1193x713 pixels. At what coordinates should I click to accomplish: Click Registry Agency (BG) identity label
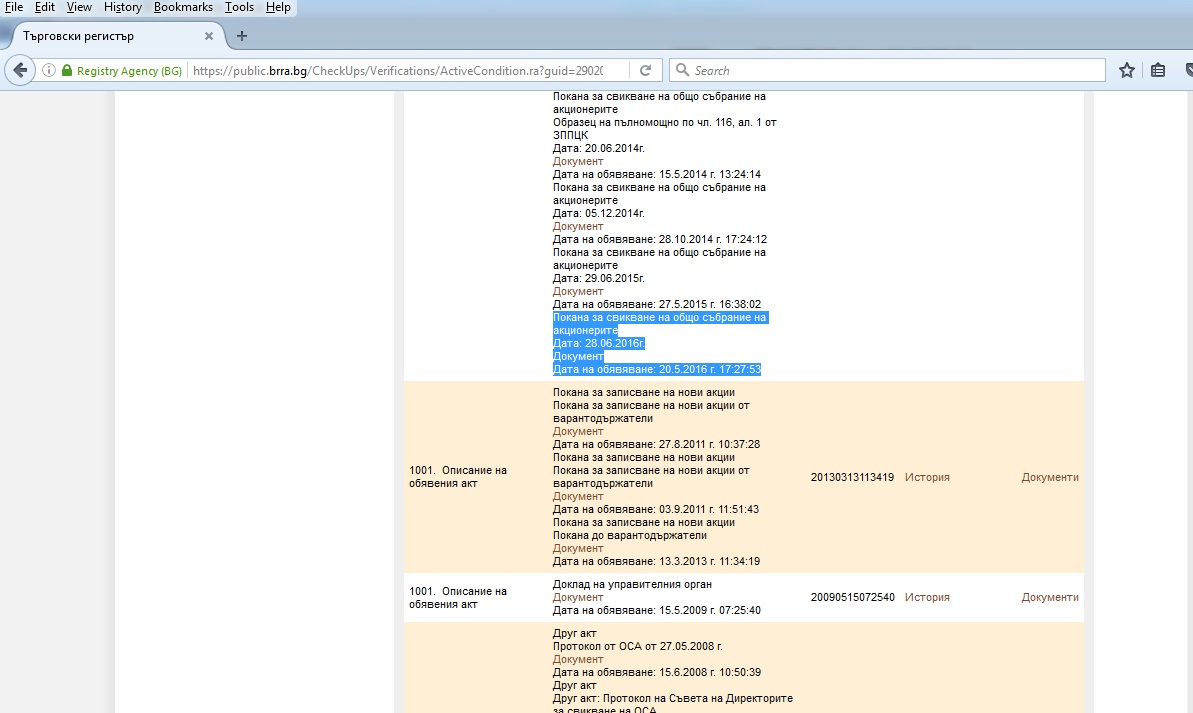[x=129, y=71]
